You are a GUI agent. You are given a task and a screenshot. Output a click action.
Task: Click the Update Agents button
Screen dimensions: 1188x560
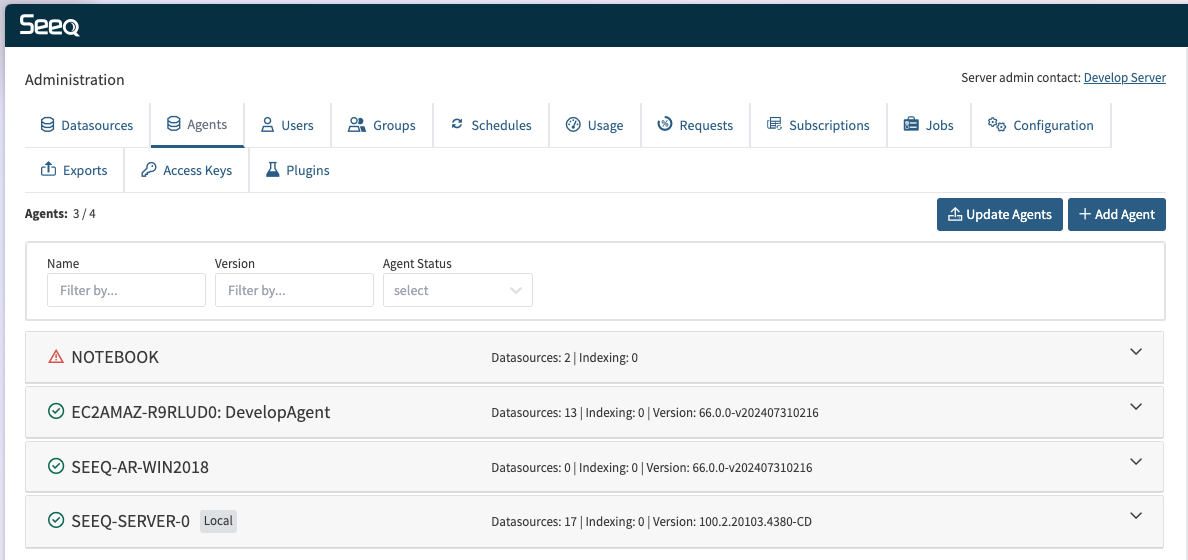click(x=999, y=214)
